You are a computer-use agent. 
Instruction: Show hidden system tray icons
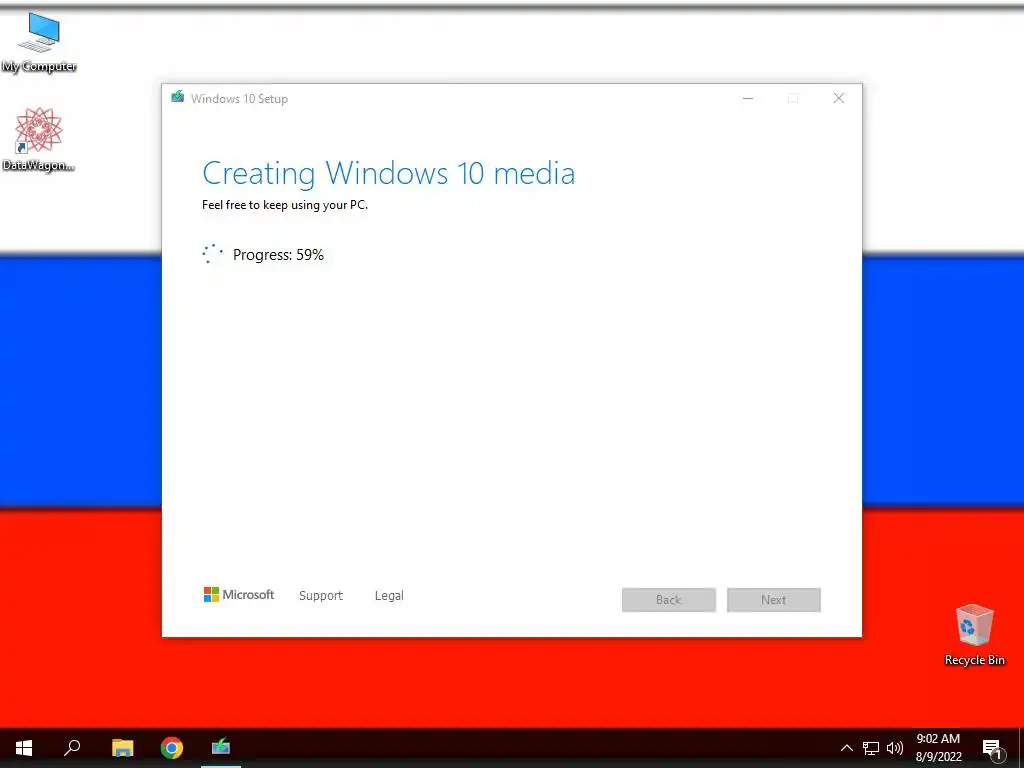pos(846,748)
